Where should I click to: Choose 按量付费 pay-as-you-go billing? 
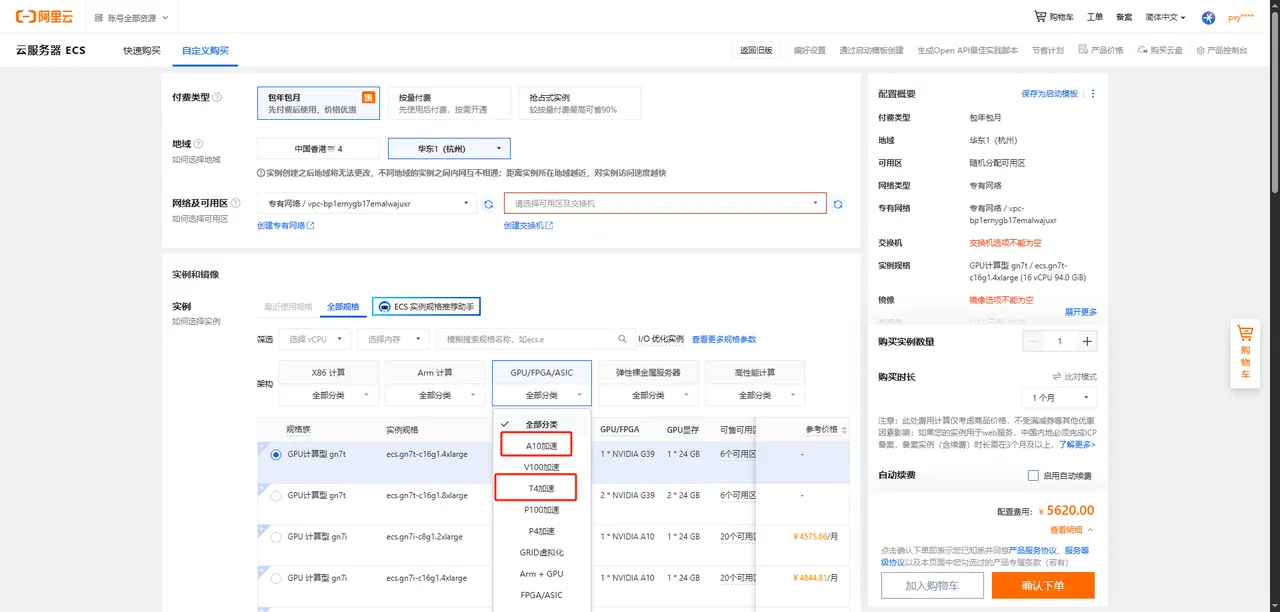click(448, 102)
